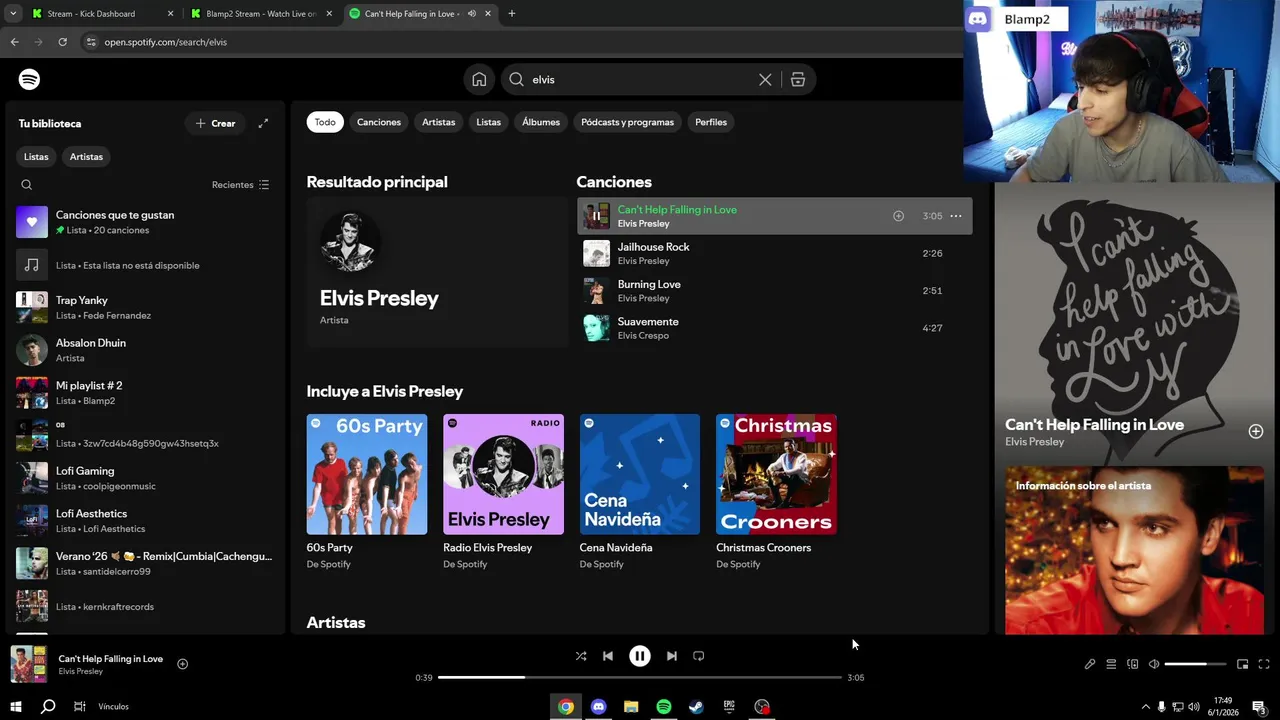Expand Tu biblioteca with the arrows icon

[x=263, y=123]
